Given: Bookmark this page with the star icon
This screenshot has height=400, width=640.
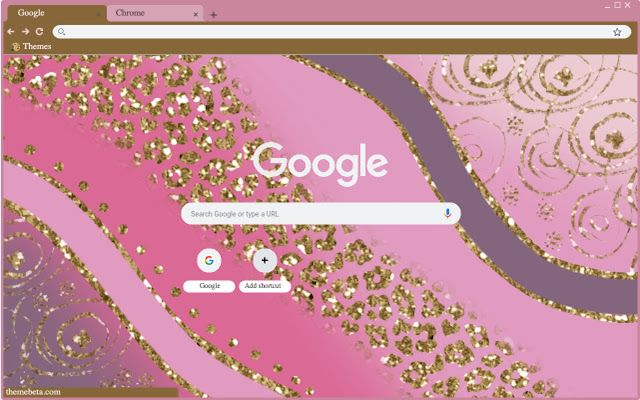Looking at the screenshot, I should (617, 32).
